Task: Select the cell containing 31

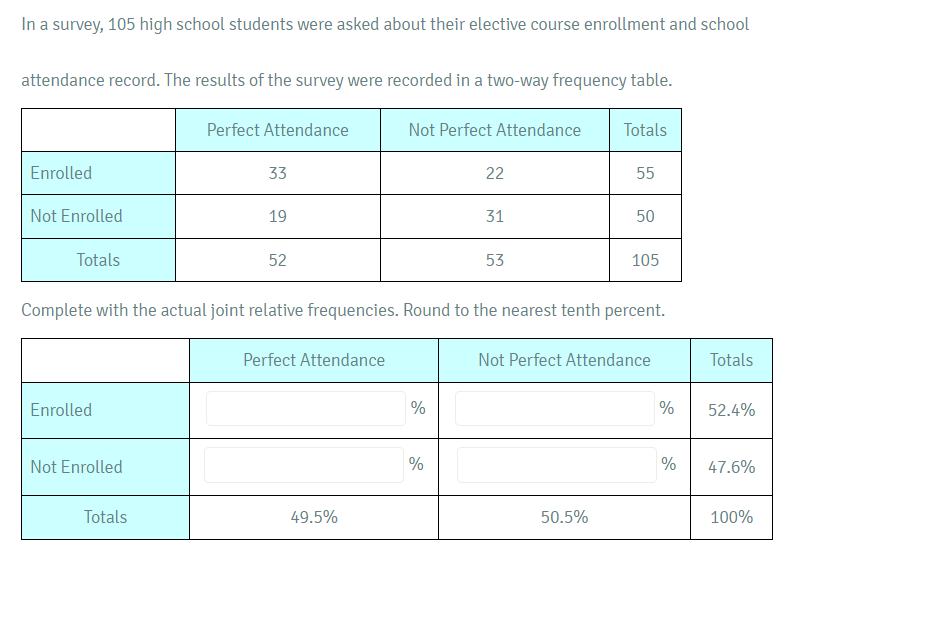Action: [494, 216]
